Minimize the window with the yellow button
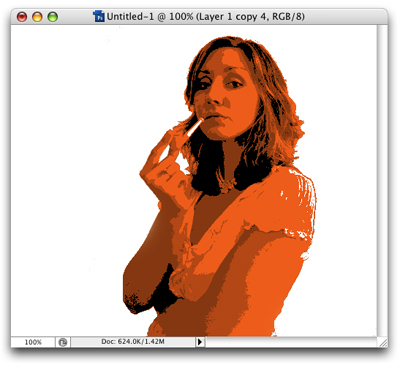Screen dimensions: 400x365 [x=37, y=16]
